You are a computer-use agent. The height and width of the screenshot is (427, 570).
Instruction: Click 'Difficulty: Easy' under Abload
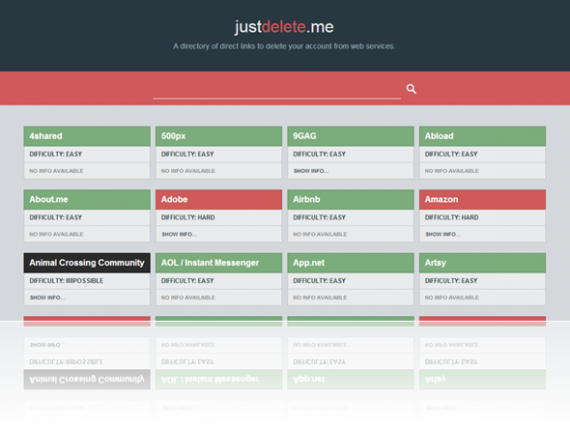tap(451, 154)
